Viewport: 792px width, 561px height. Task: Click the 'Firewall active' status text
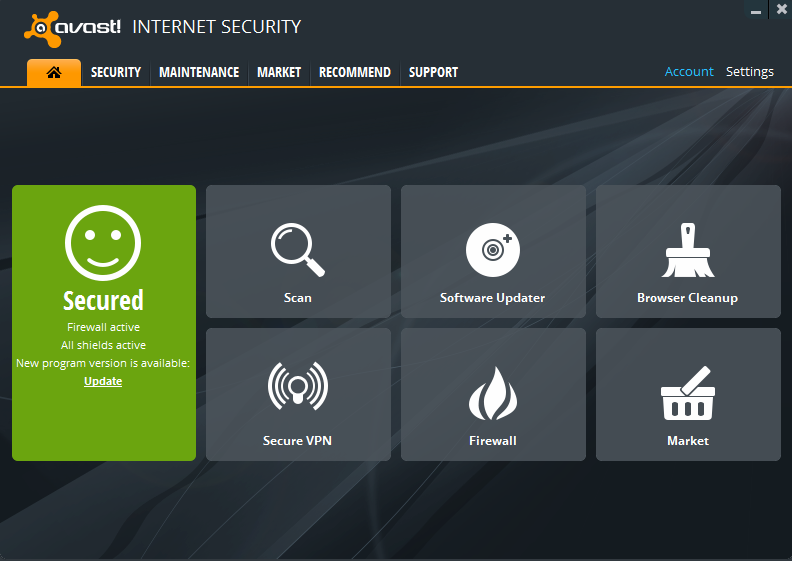pyautogui.click(x=104, y=327)
